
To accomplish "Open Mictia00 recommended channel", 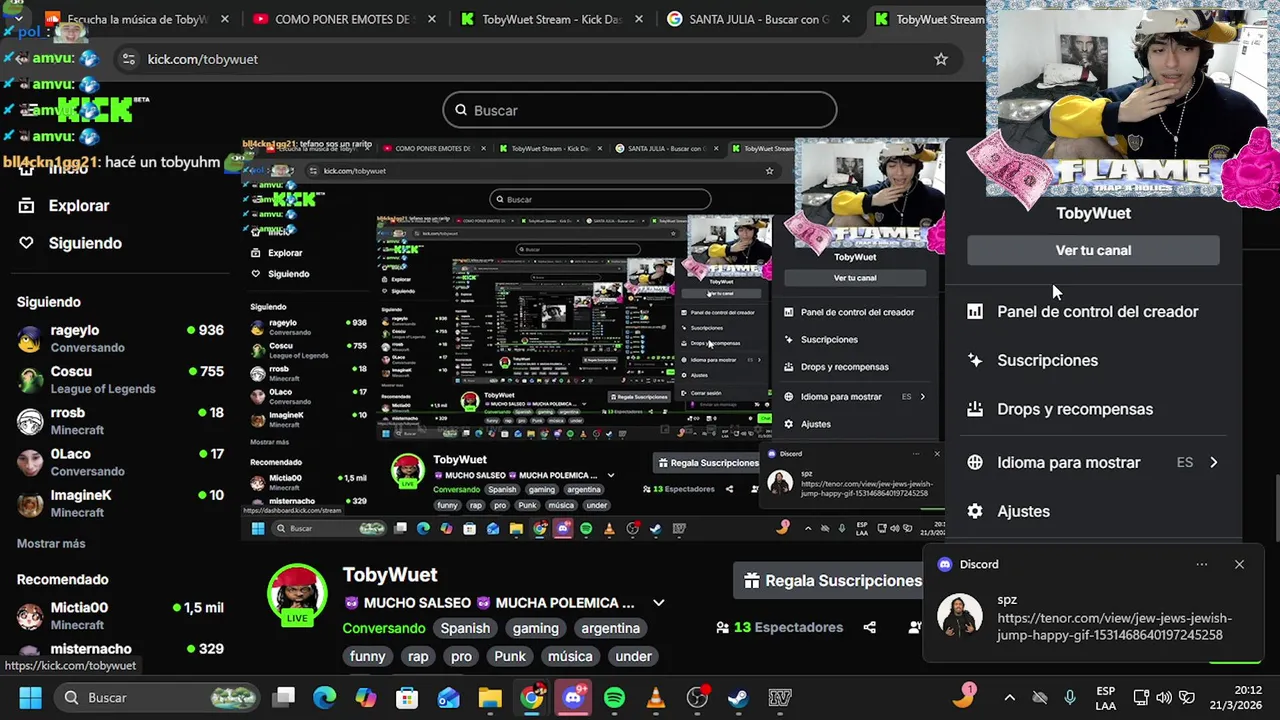I will [x=120, y=615].
